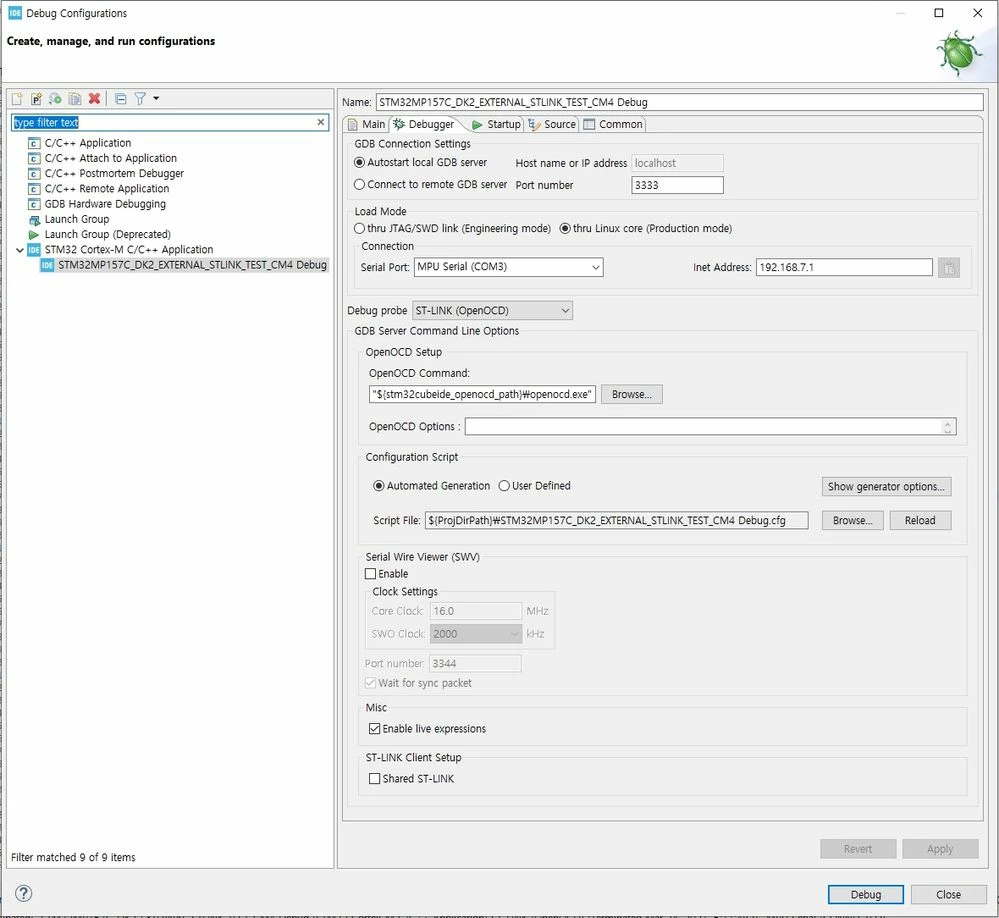Open SWO Clock dropdown
The height and width of the screenshot is (918, 999).
tap(476, 635)
